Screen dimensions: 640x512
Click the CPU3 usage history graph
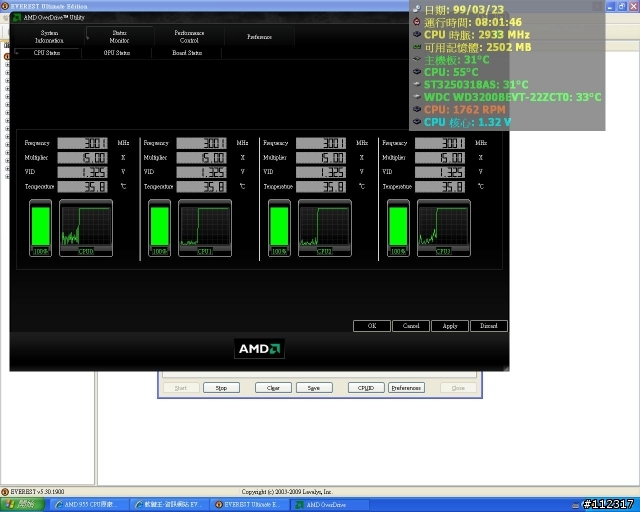click(x=444, y=228)
